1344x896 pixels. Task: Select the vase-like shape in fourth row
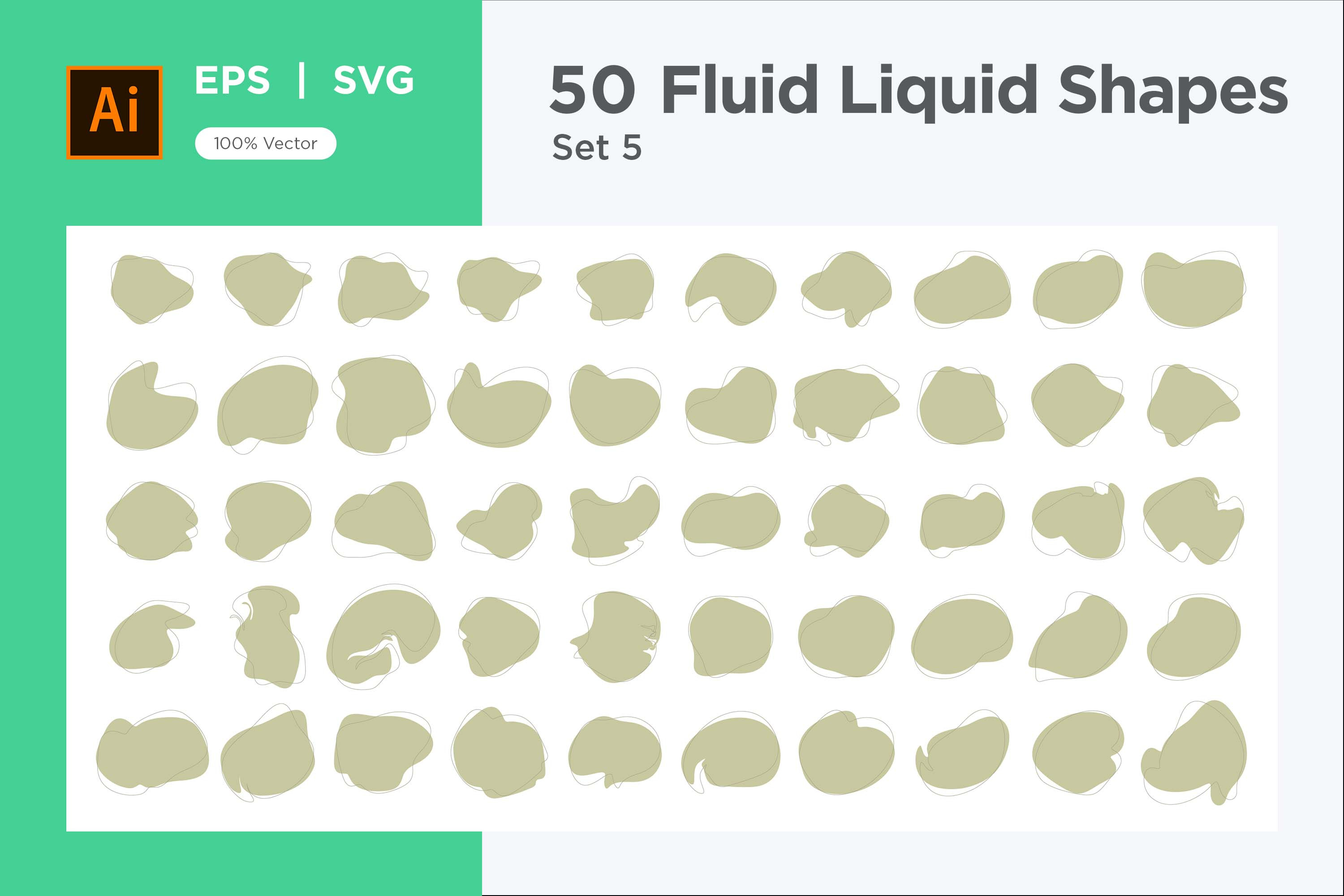[x=267, y=637]
